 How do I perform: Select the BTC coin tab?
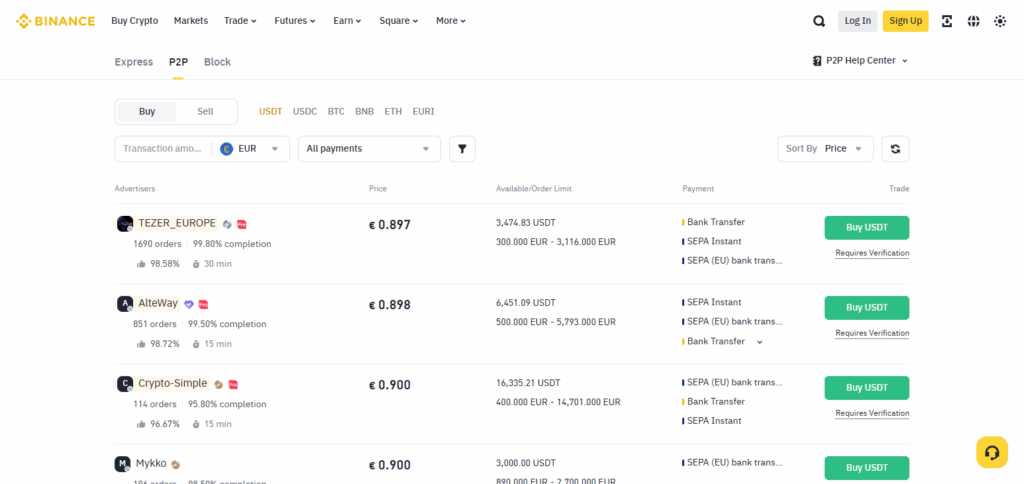coord(336,112)
